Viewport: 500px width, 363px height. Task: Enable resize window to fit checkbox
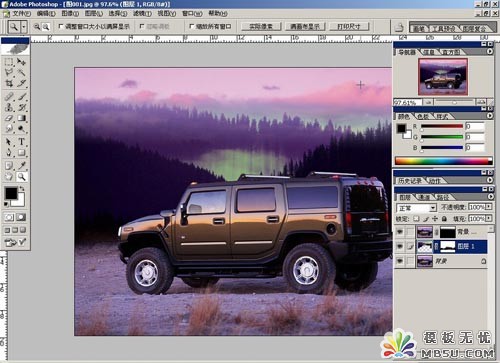click(x=60, y=26)
